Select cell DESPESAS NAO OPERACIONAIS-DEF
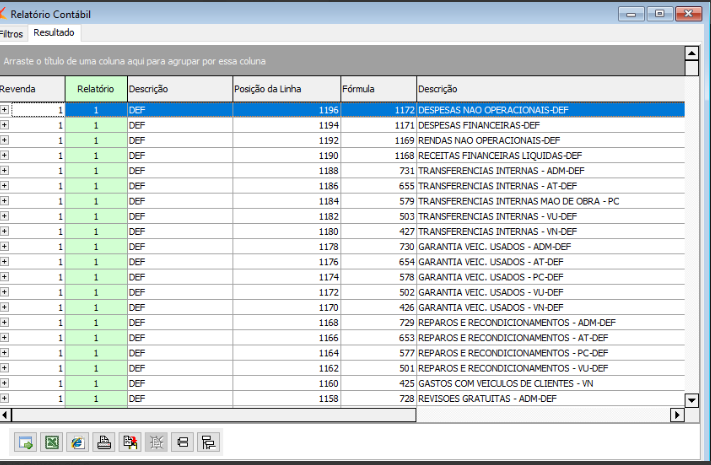 tap(550, 110)
